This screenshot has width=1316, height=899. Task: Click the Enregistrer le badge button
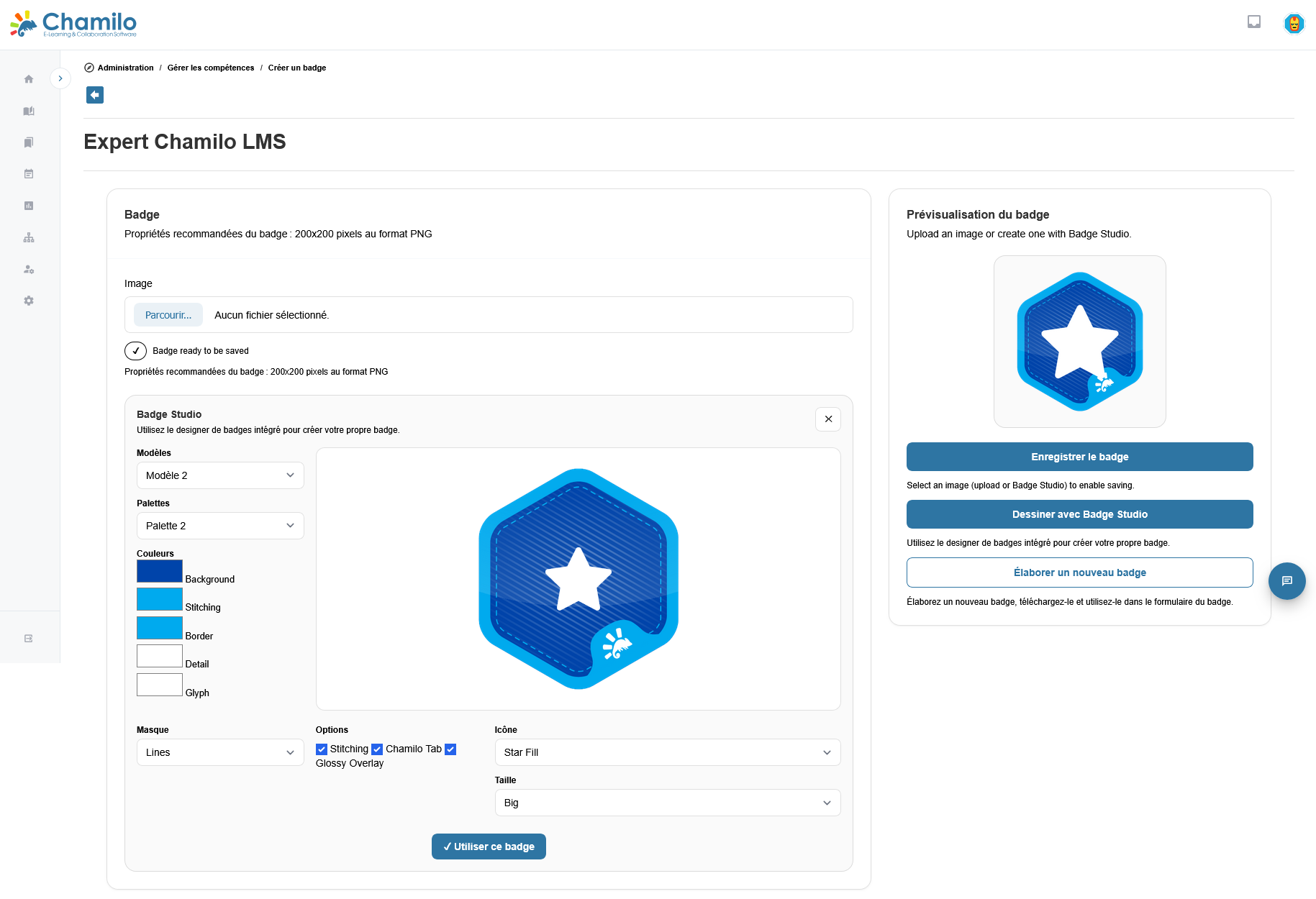tap(1079, 457)
